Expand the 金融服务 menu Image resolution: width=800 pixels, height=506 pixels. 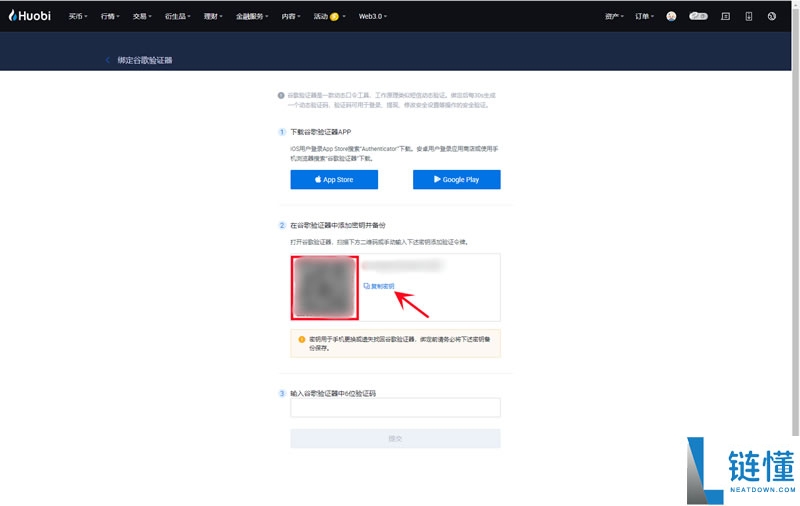[x=252, y=16]
